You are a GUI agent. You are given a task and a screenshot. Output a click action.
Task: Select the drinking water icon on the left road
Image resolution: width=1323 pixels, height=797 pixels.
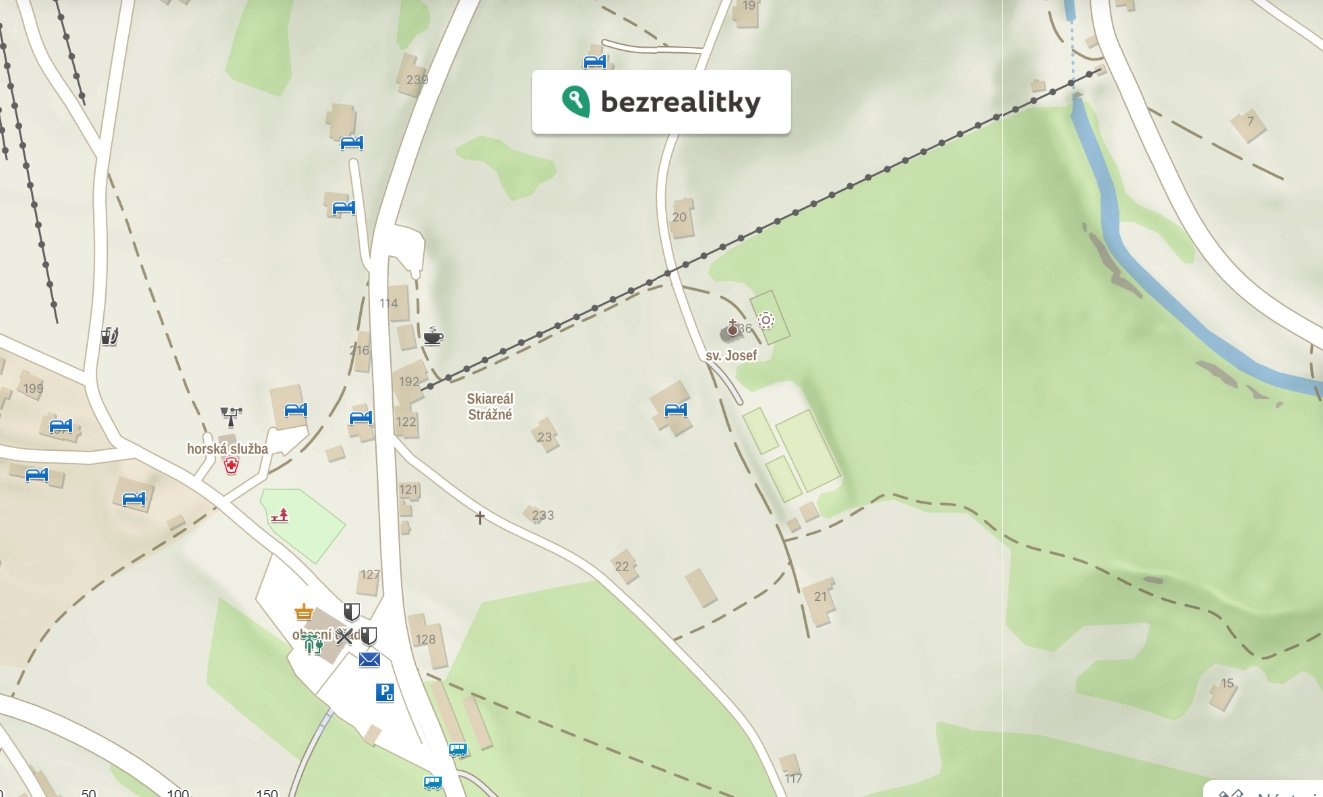[x=110, y=336]
